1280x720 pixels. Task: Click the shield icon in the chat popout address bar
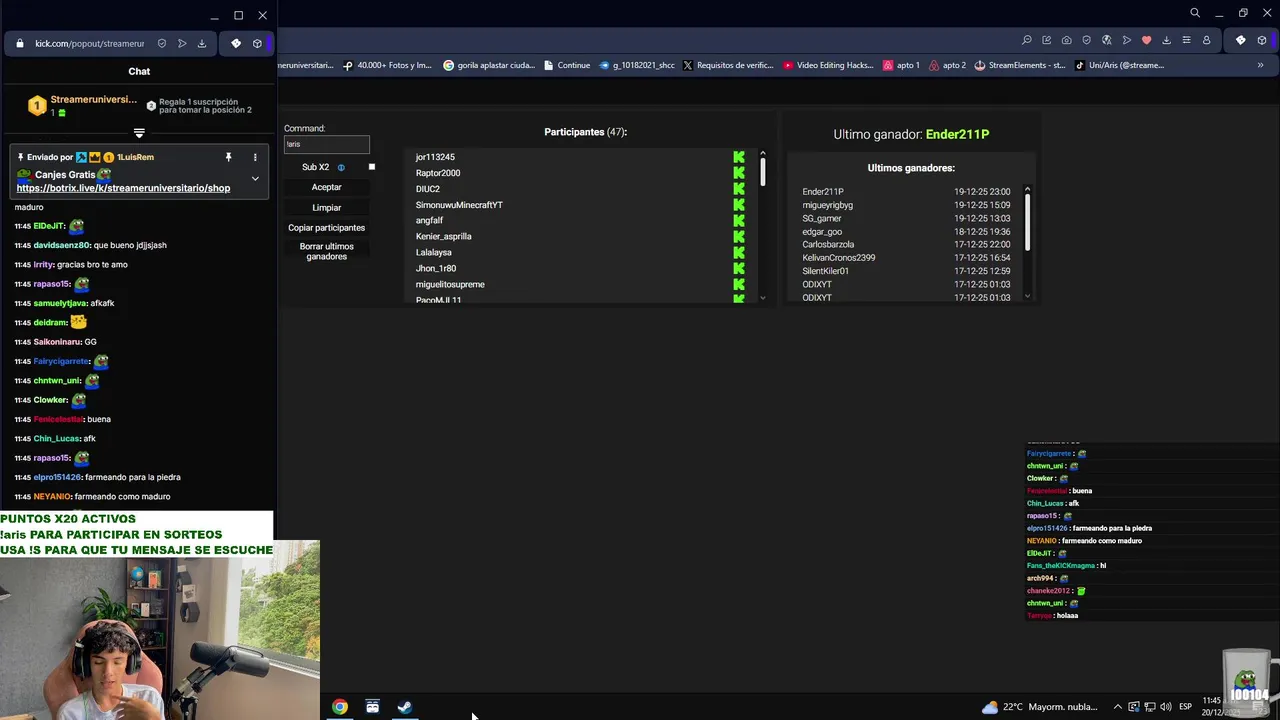tap(162, 43)
